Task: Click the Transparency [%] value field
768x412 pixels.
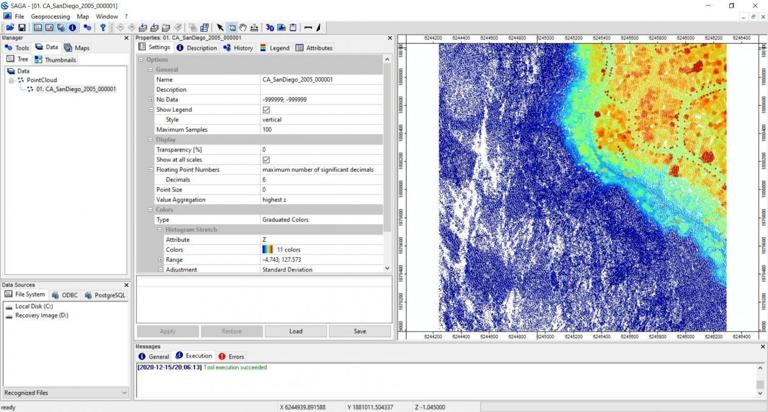Action: pyautogui.click(x=322, y=149)
